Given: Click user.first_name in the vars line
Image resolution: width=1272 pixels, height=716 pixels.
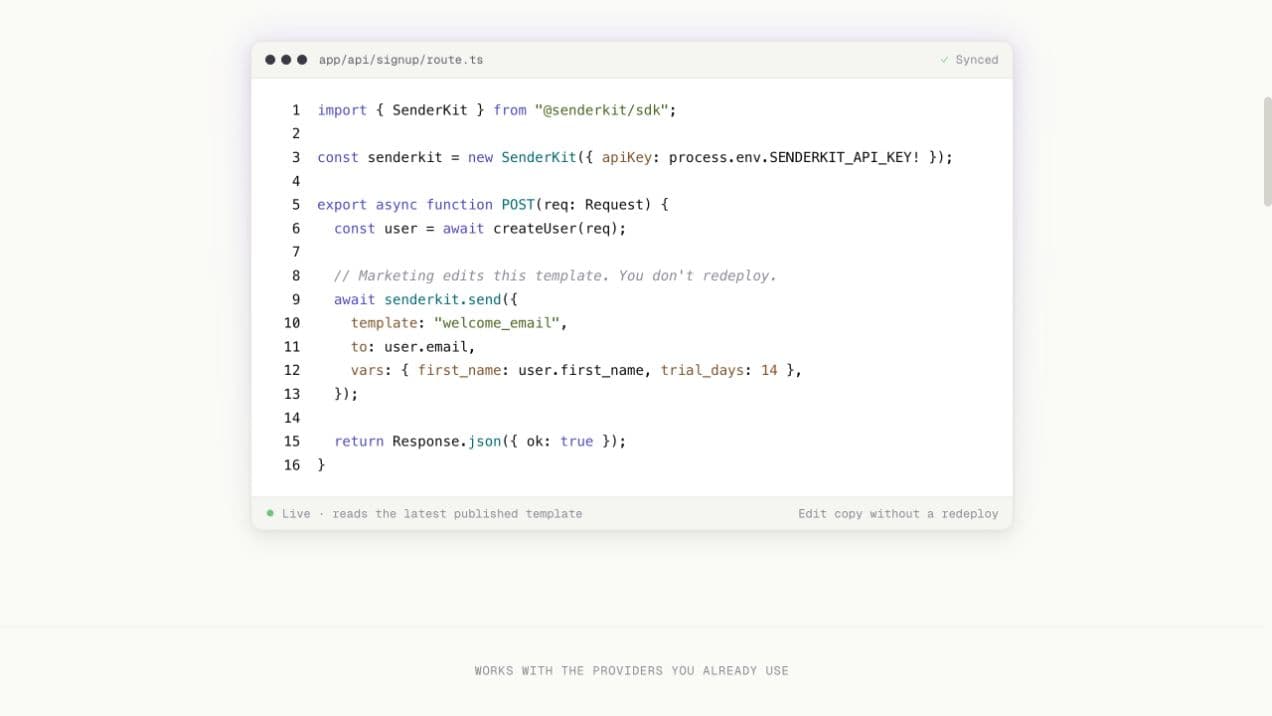Looking at the screenshot, I should (x=580, y=370).
